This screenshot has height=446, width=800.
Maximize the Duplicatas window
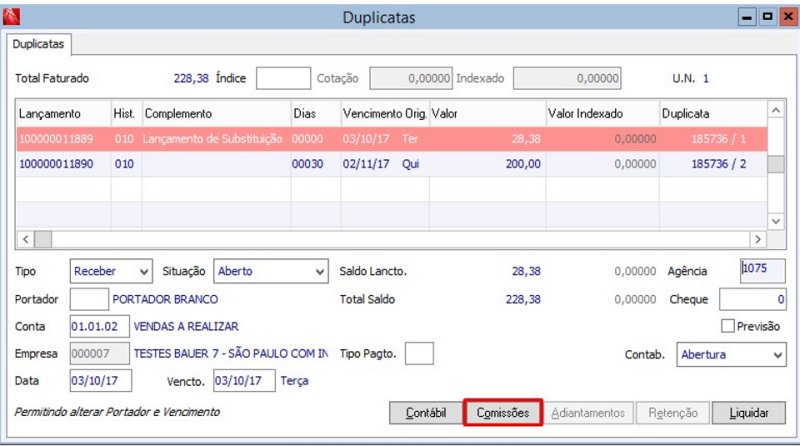tap(767, 17)
